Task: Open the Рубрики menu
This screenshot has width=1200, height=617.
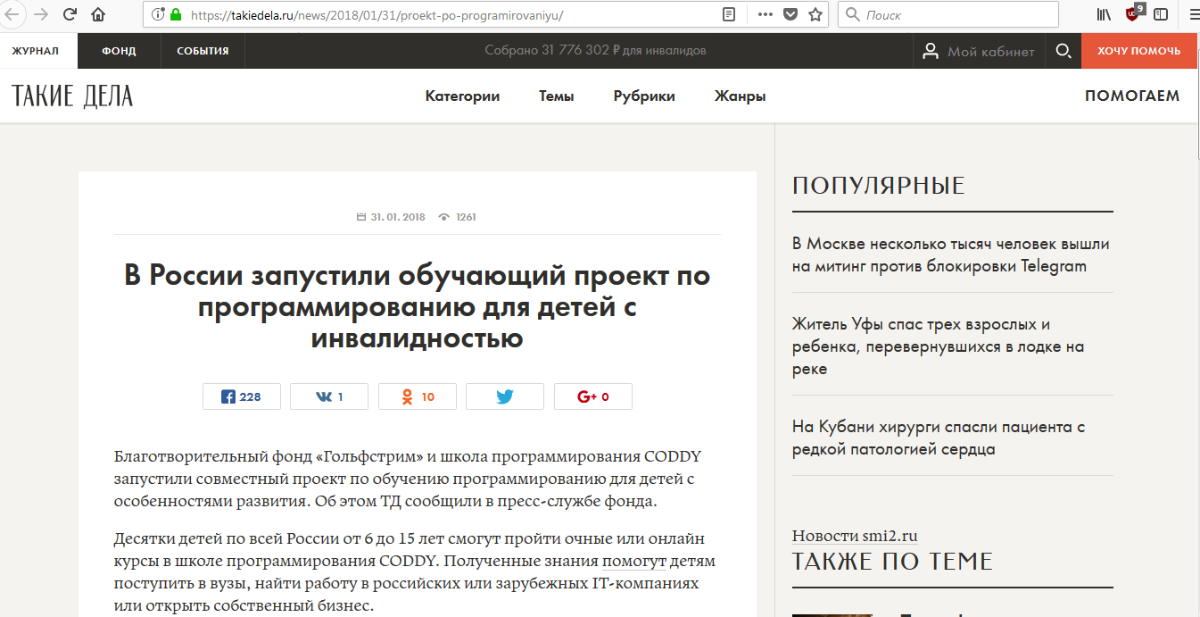Action: pyautogui.click(x=644, y=96)
